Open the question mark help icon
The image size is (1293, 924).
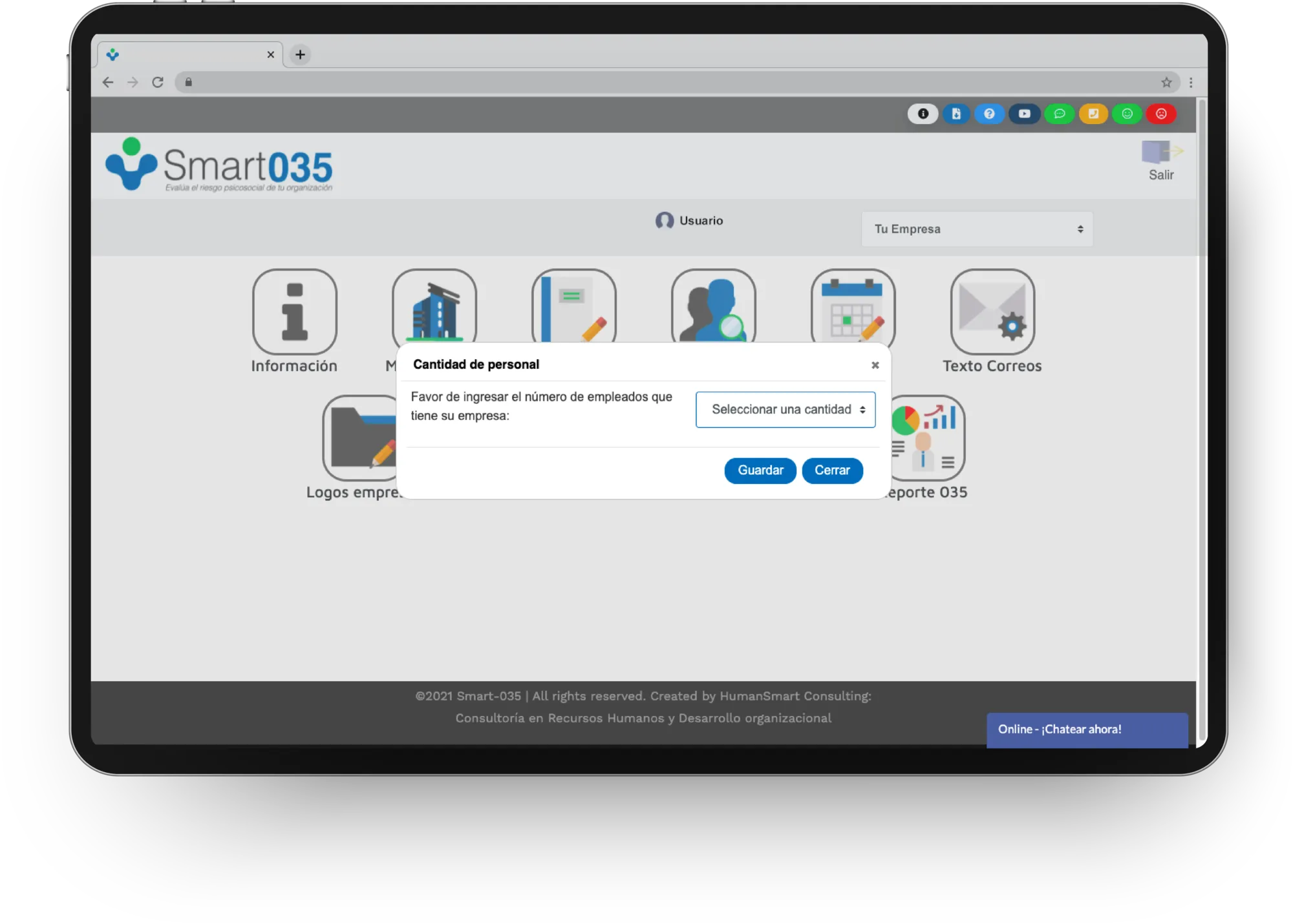(989, 114)
